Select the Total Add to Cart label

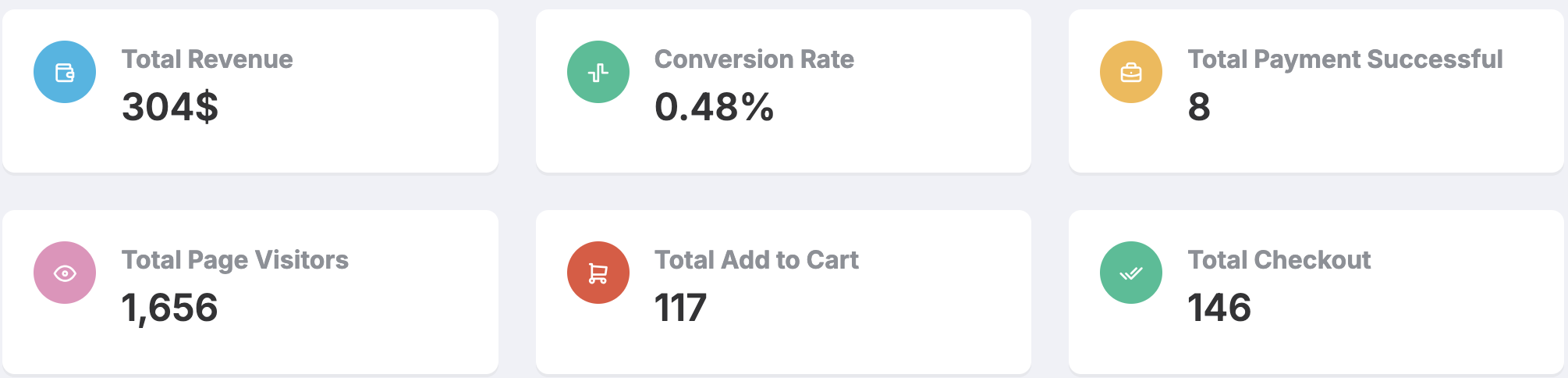click(757, 260)
